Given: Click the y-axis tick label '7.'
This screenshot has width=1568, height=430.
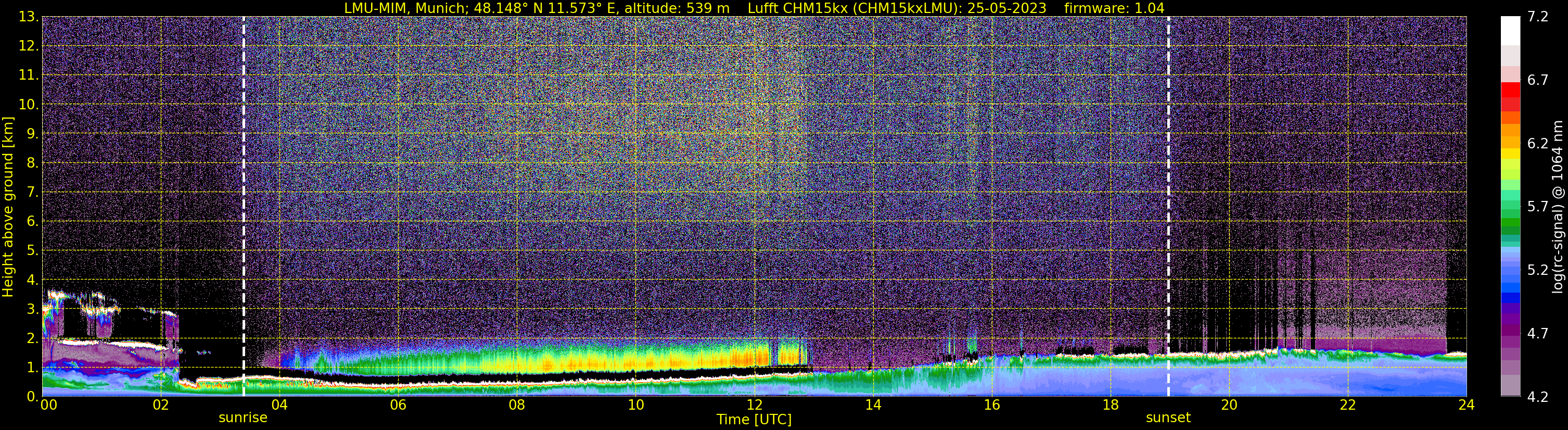Looking at the screenshot, I should pos(33,192).
